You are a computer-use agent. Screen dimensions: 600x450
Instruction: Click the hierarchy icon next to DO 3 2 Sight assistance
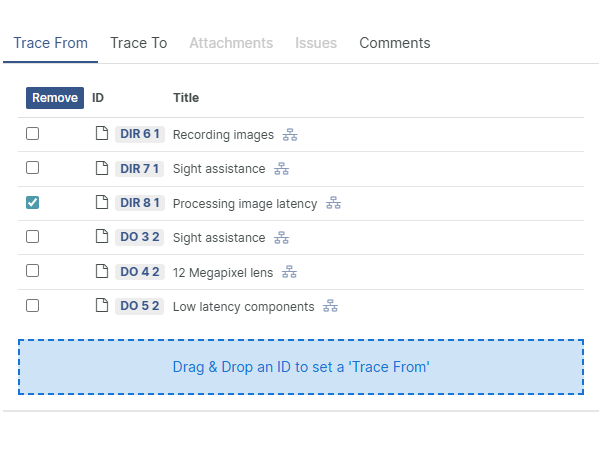[x=282, y=238]
